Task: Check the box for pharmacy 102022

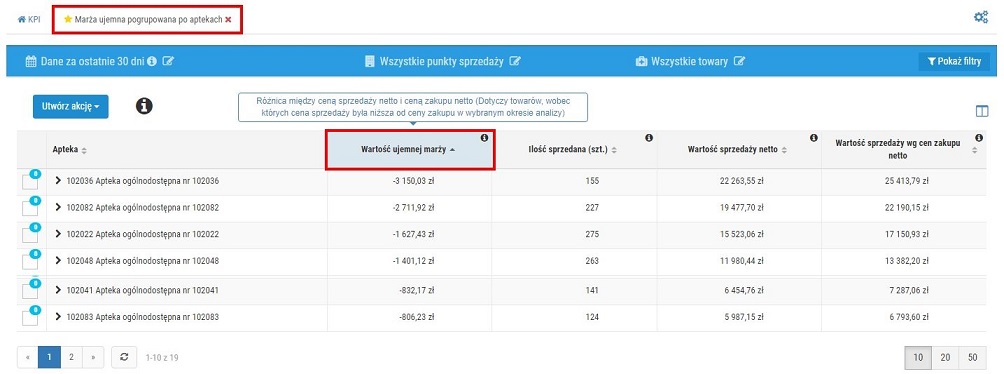Action: (x=29, y=235)
